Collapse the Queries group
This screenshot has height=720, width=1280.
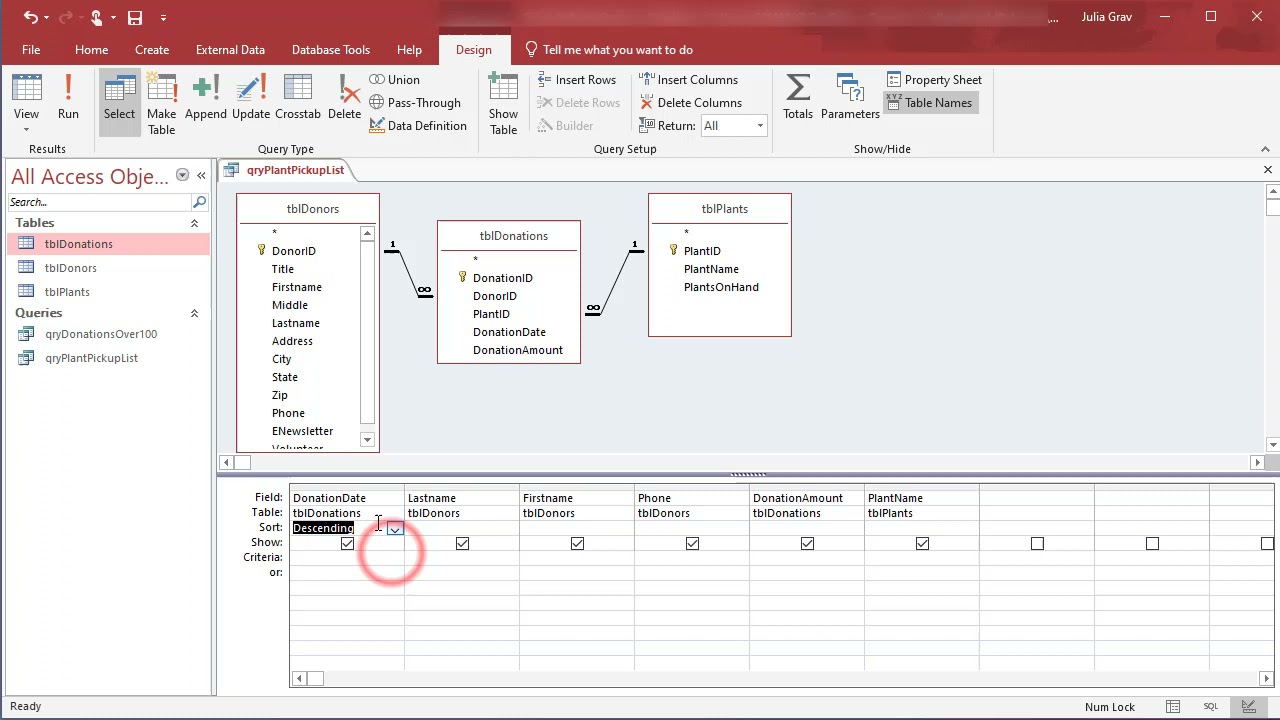(194, 313)
